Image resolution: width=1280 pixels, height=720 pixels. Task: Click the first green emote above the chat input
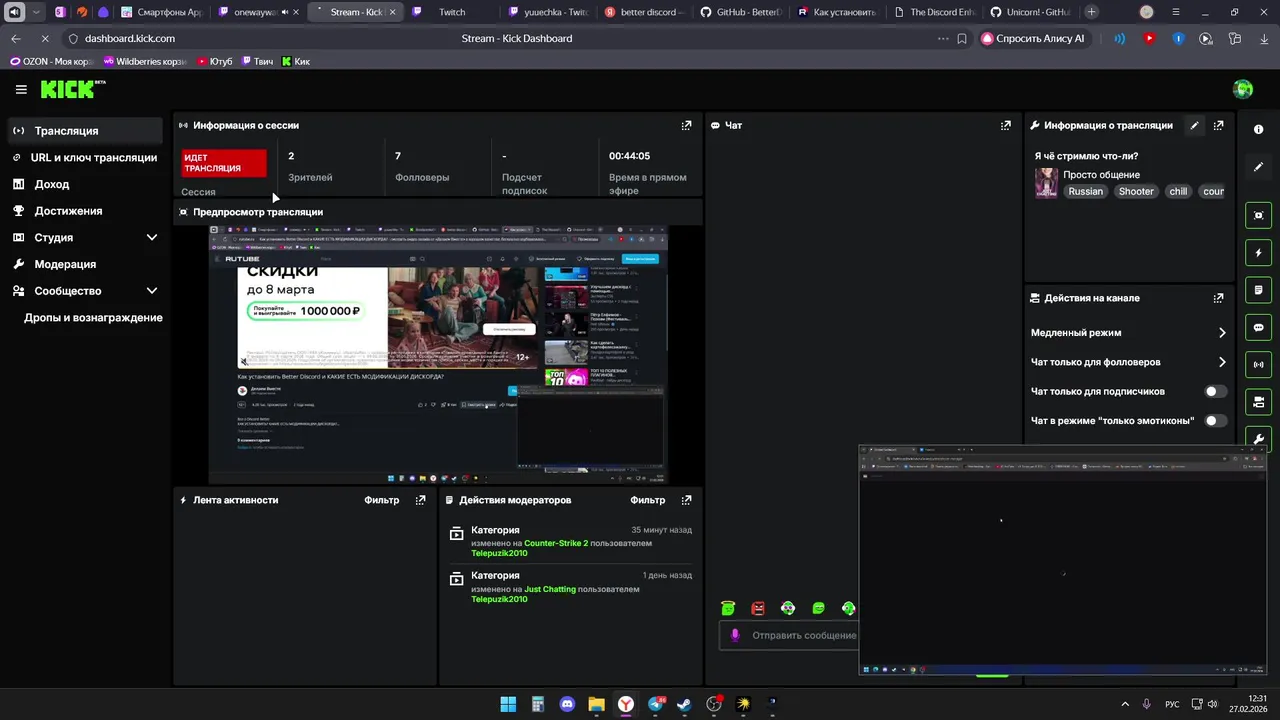click(728, 608)
